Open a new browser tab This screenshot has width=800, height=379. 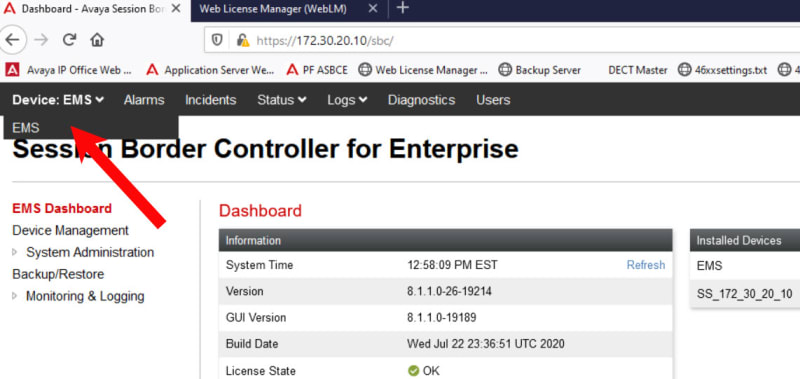click(403, 8)
